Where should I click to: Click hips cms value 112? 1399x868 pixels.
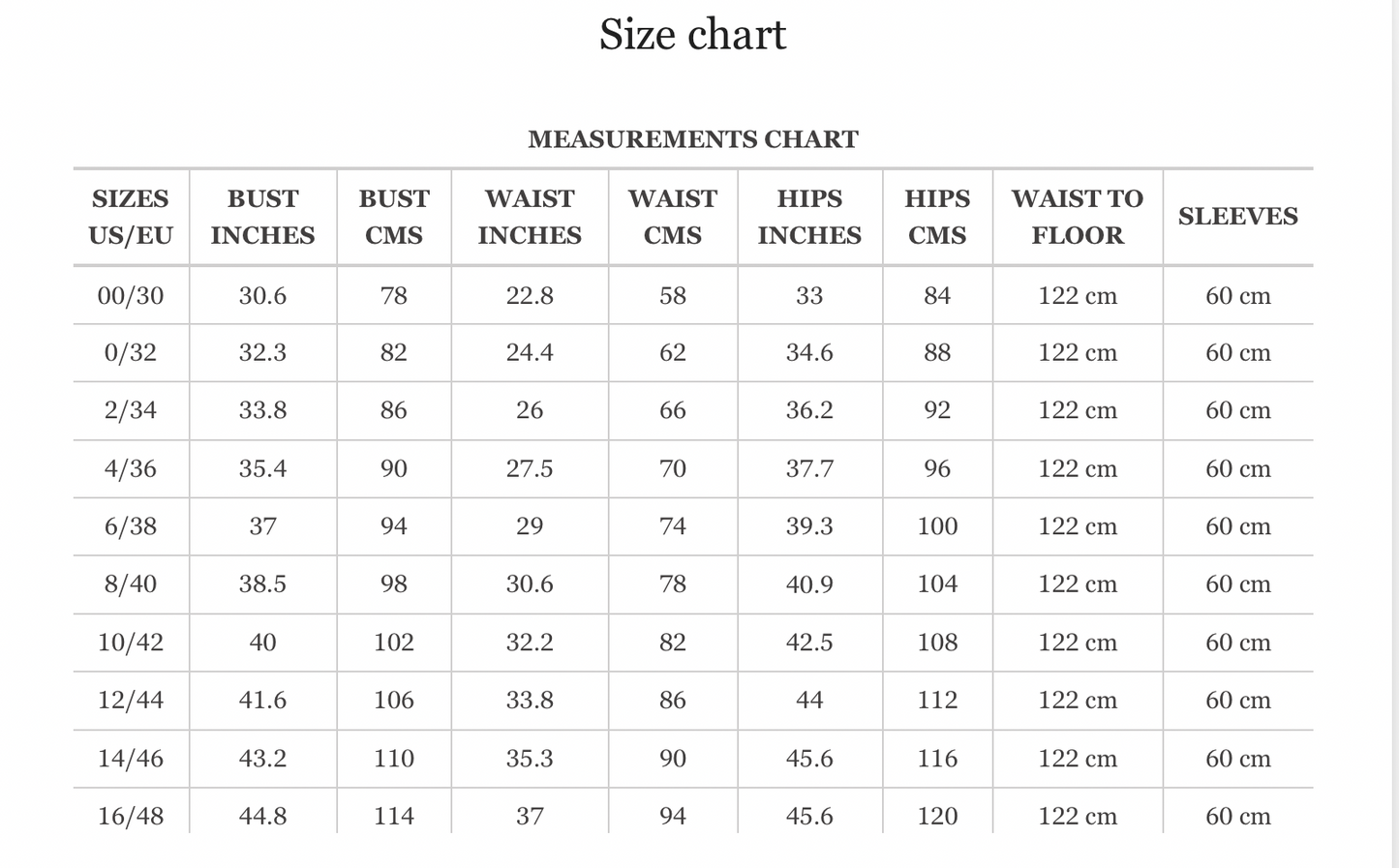click(937, 700)
